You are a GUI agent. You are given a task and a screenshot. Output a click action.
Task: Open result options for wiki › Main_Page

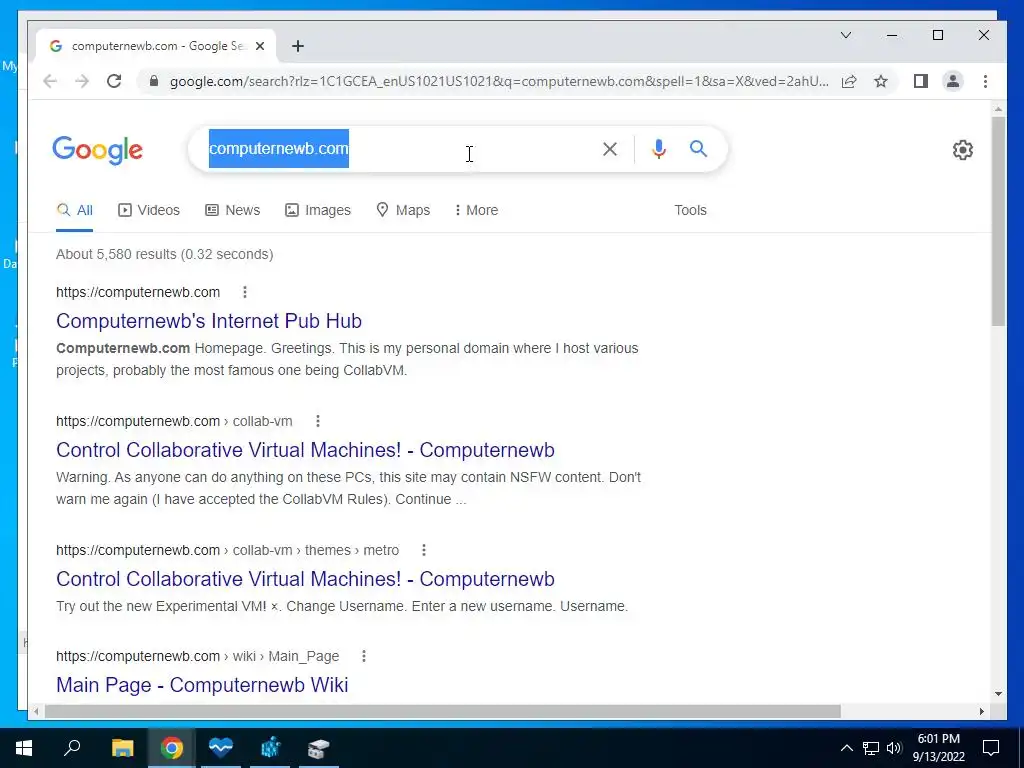click(364, 656)
